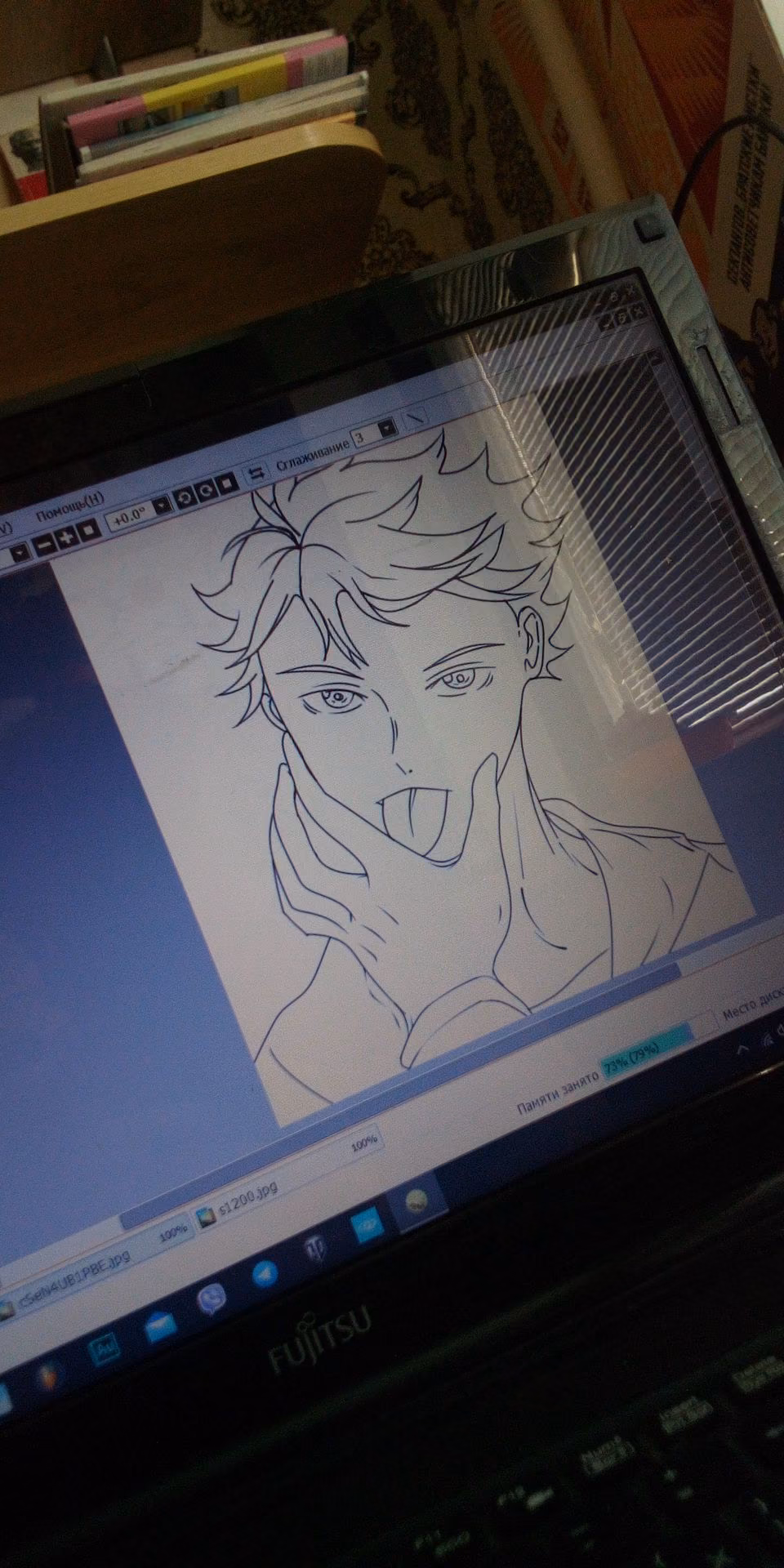Open the rotation angle dropdown arrow

tap(162, 506)
